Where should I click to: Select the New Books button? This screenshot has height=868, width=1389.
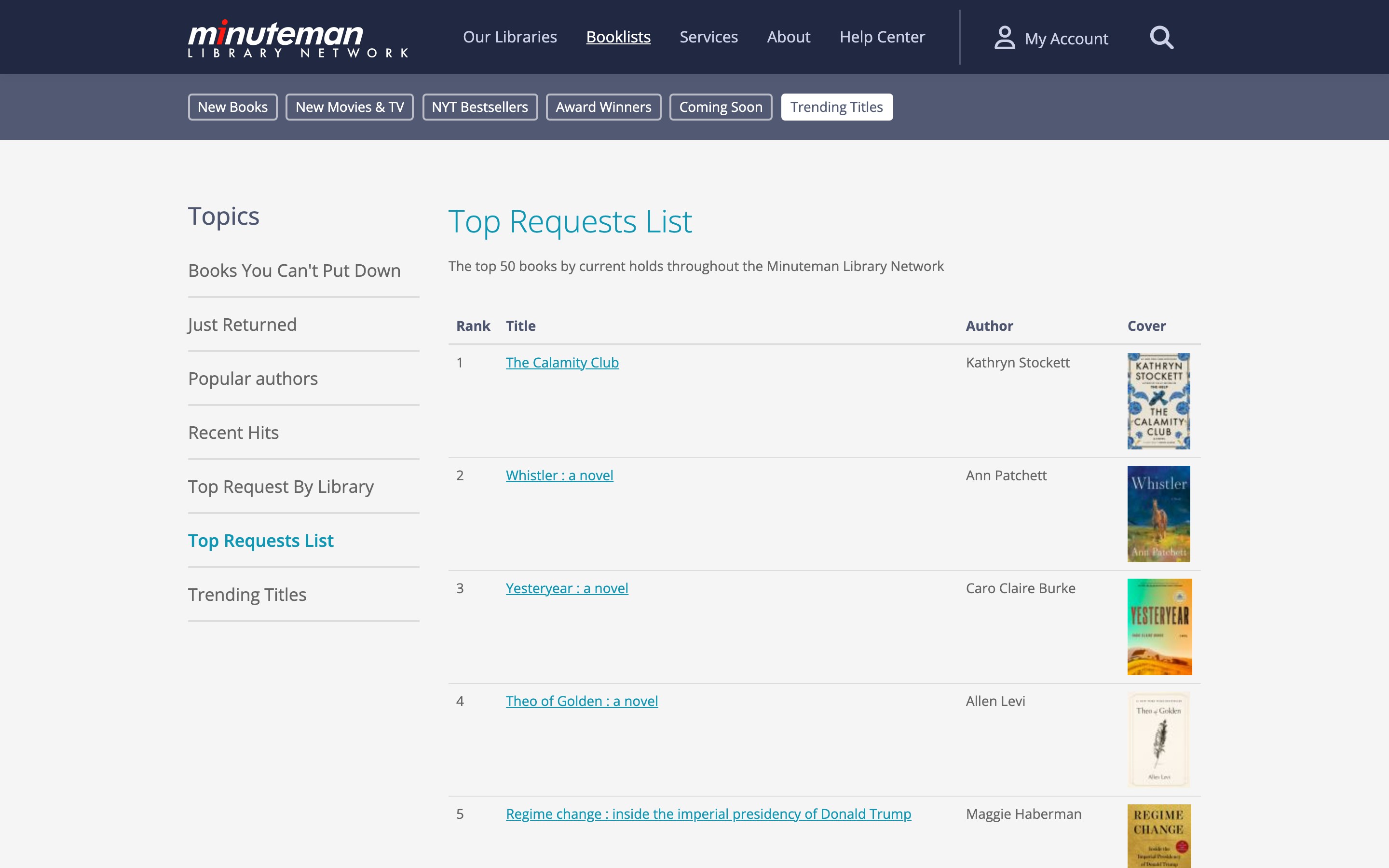coord(232,107)
